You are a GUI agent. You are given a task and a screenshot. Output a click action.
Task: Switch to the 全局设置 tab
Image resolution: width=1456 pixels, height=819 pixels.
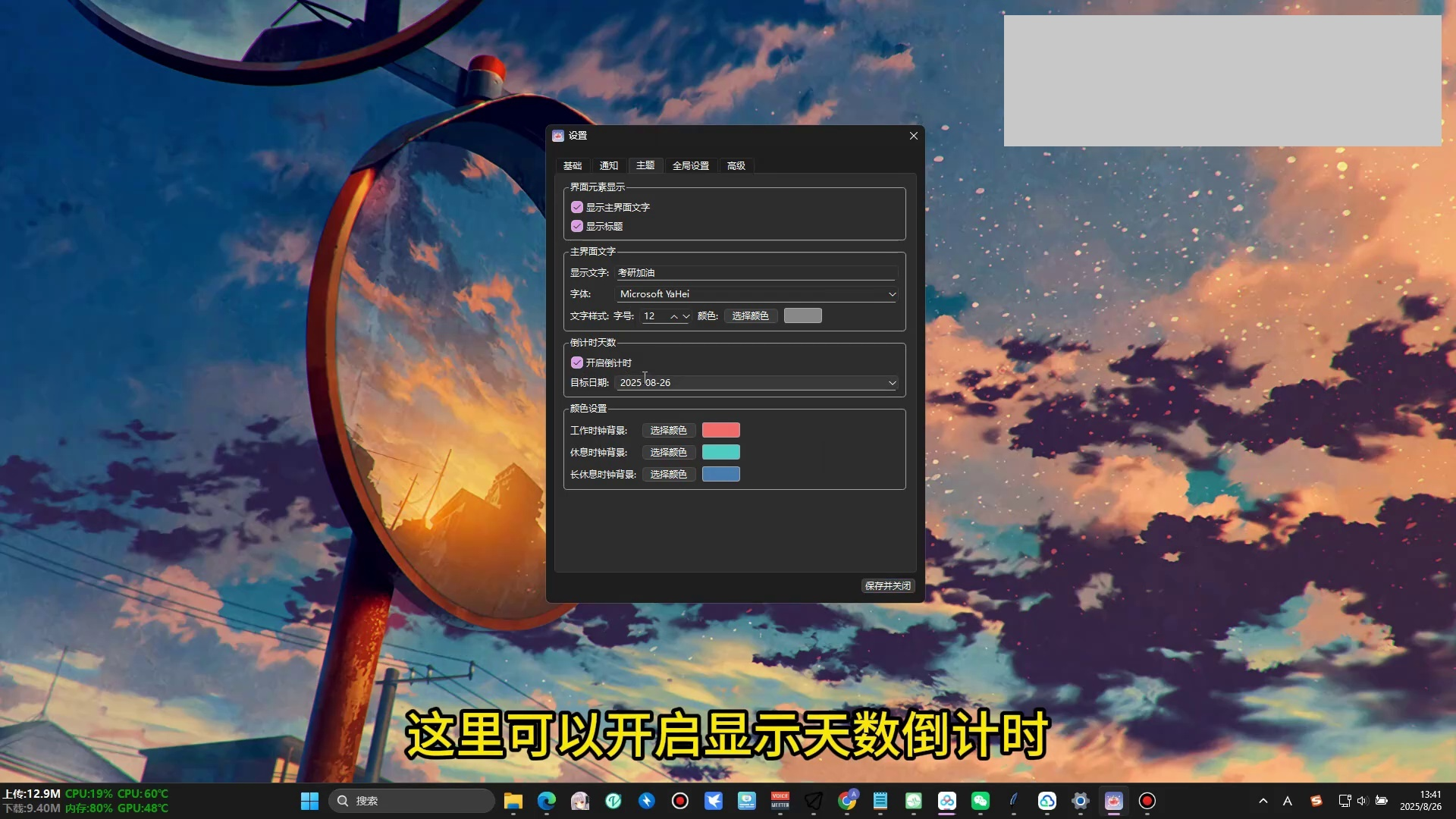[x=690, y=165]
